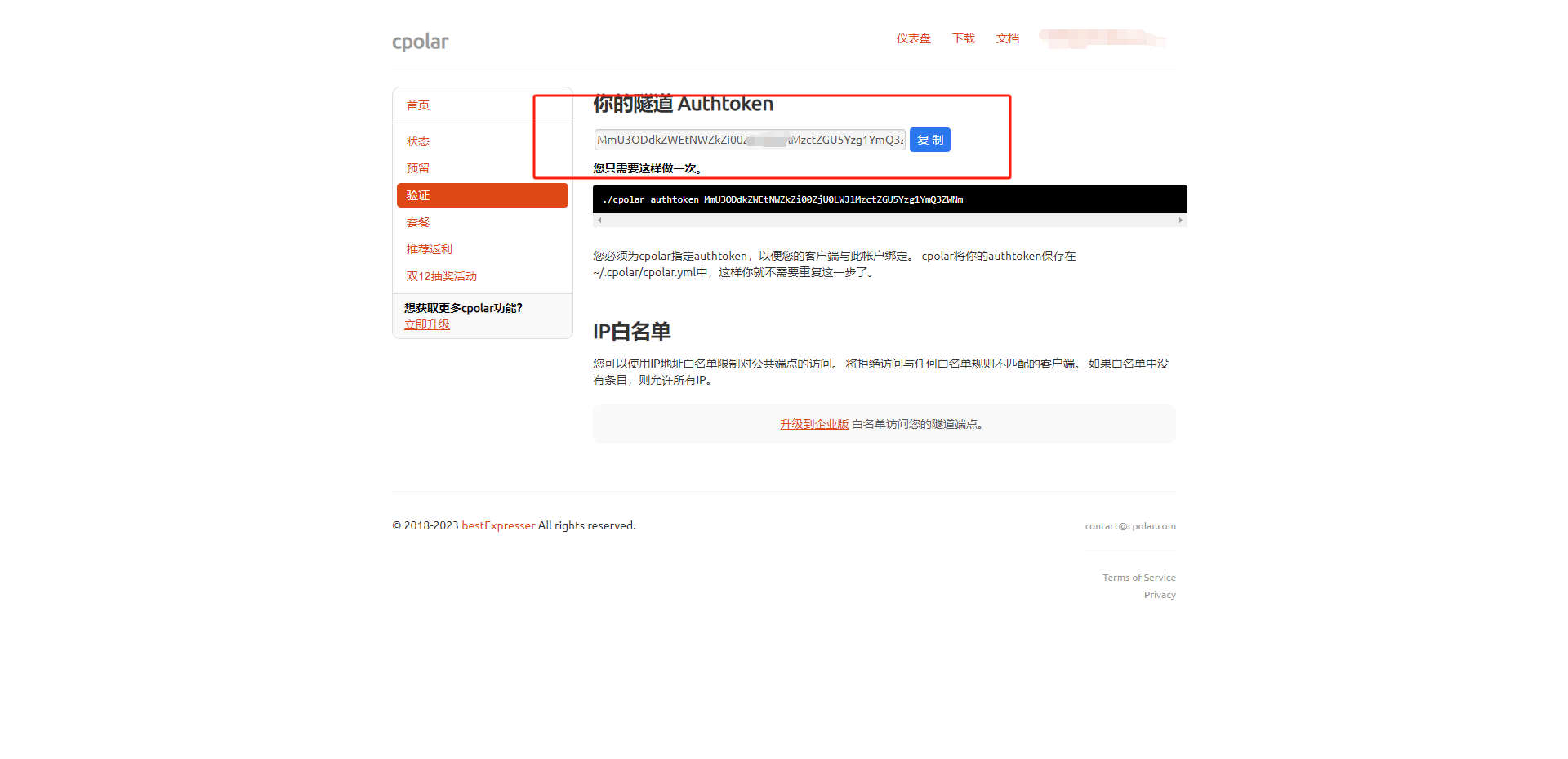Click 立即升级 to upgrade cpolar
This screenshot has height=759, width=1568.
pyautogui.click(x=426, y=324)
